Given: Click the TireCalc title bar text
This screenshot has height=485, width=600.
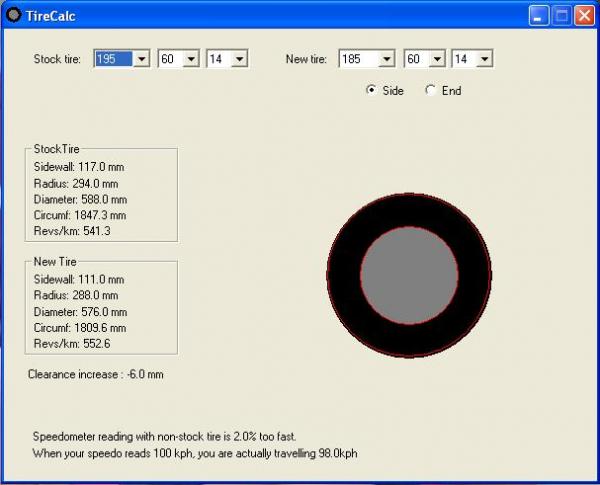Looking at the screenshot, I should 52,15.
